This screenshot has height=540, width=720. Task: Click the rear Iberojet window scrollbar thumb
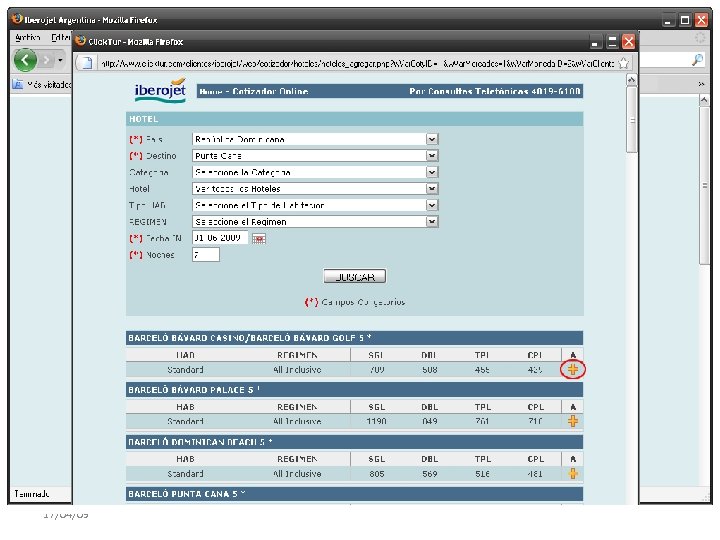[704, 186]
